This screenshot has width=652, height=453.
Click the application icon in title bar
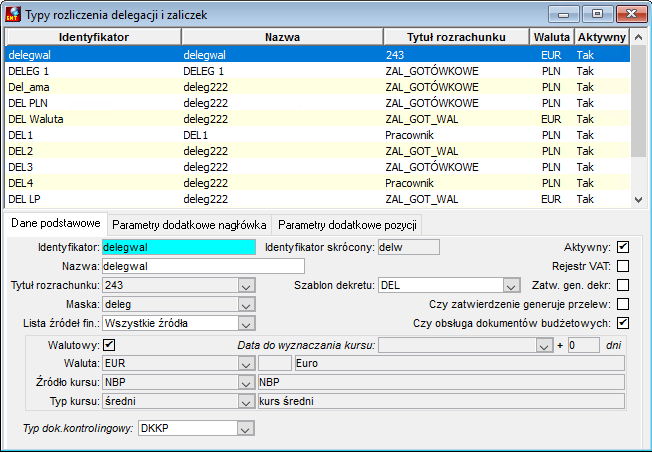(x=12, y=14)
